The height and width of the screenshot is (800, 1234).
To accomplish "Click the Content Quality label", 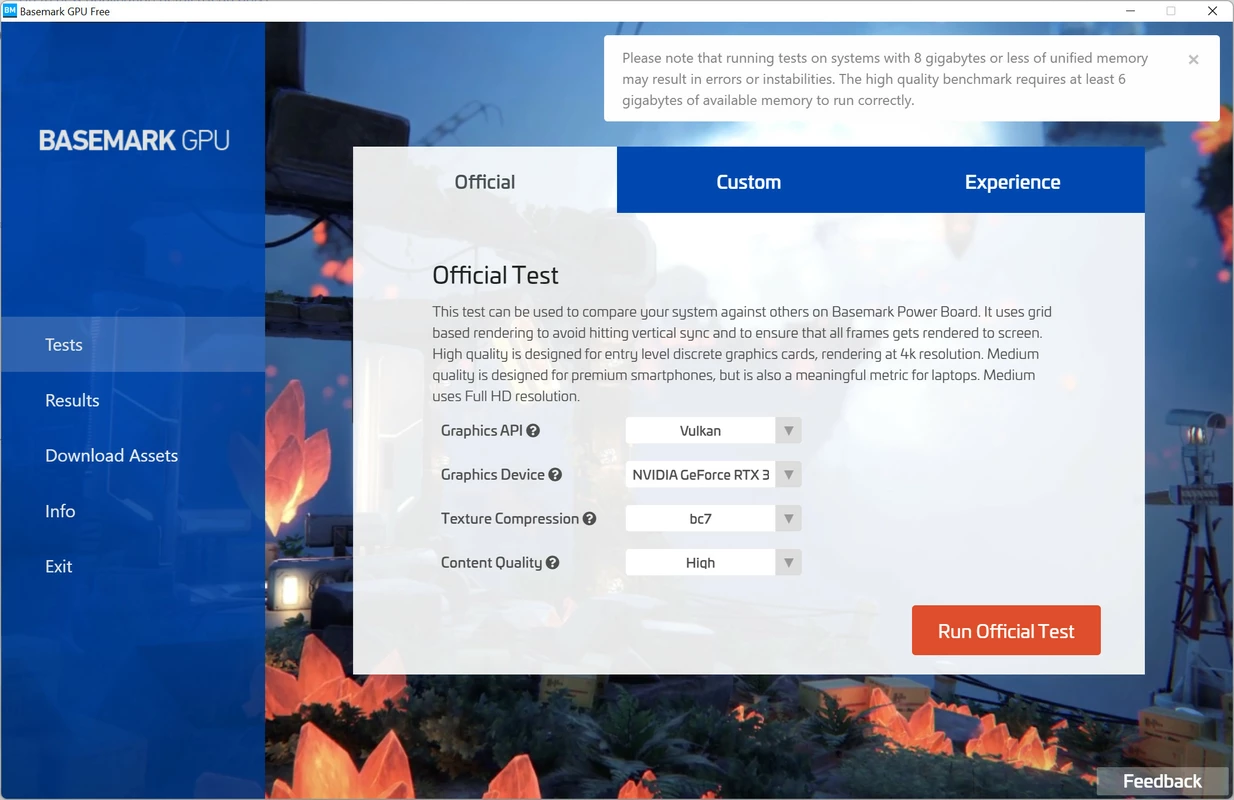I will [x=491, y=563].
